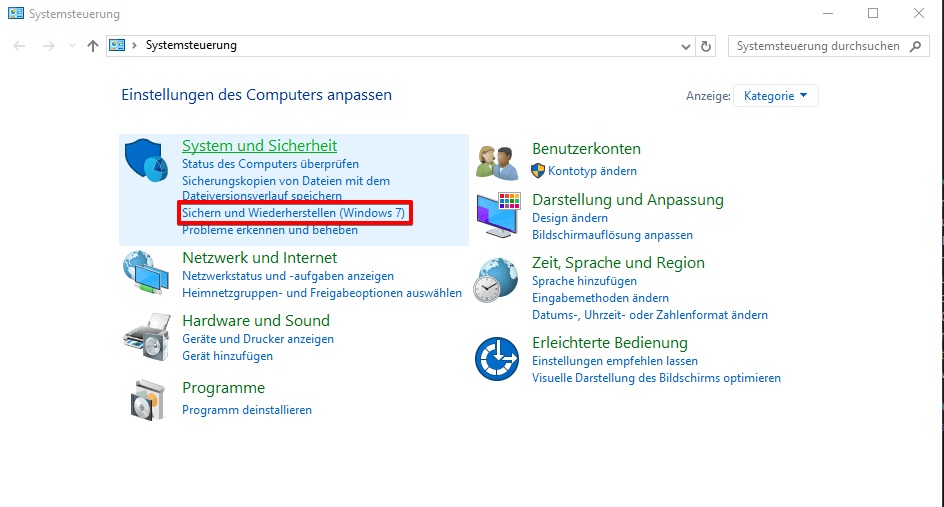
Task: Click Geräte und Drucker anzeigen link
Action: tap(258, 339)
